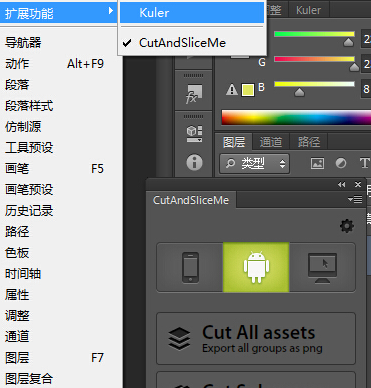Image resolution: width=371 pixels, height=388 pixels.
Task: Open the Info panel icon
Action: tap(194, 162)
